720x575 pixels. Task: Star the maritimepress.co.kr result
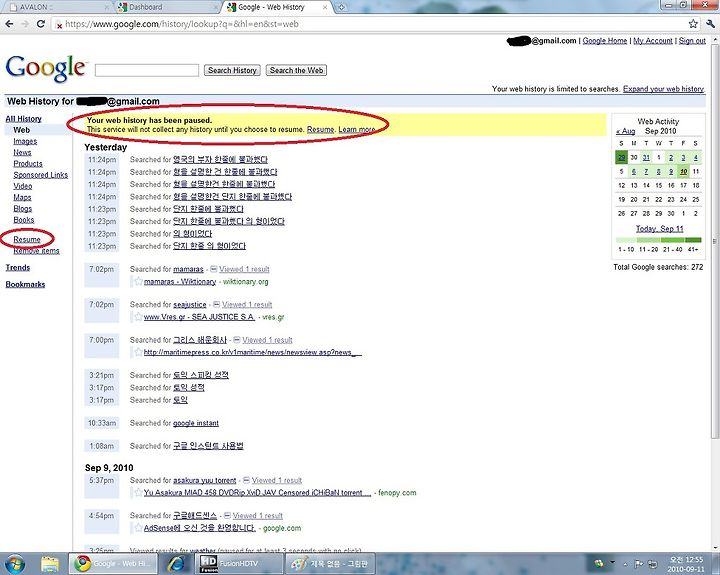[138, 352]
